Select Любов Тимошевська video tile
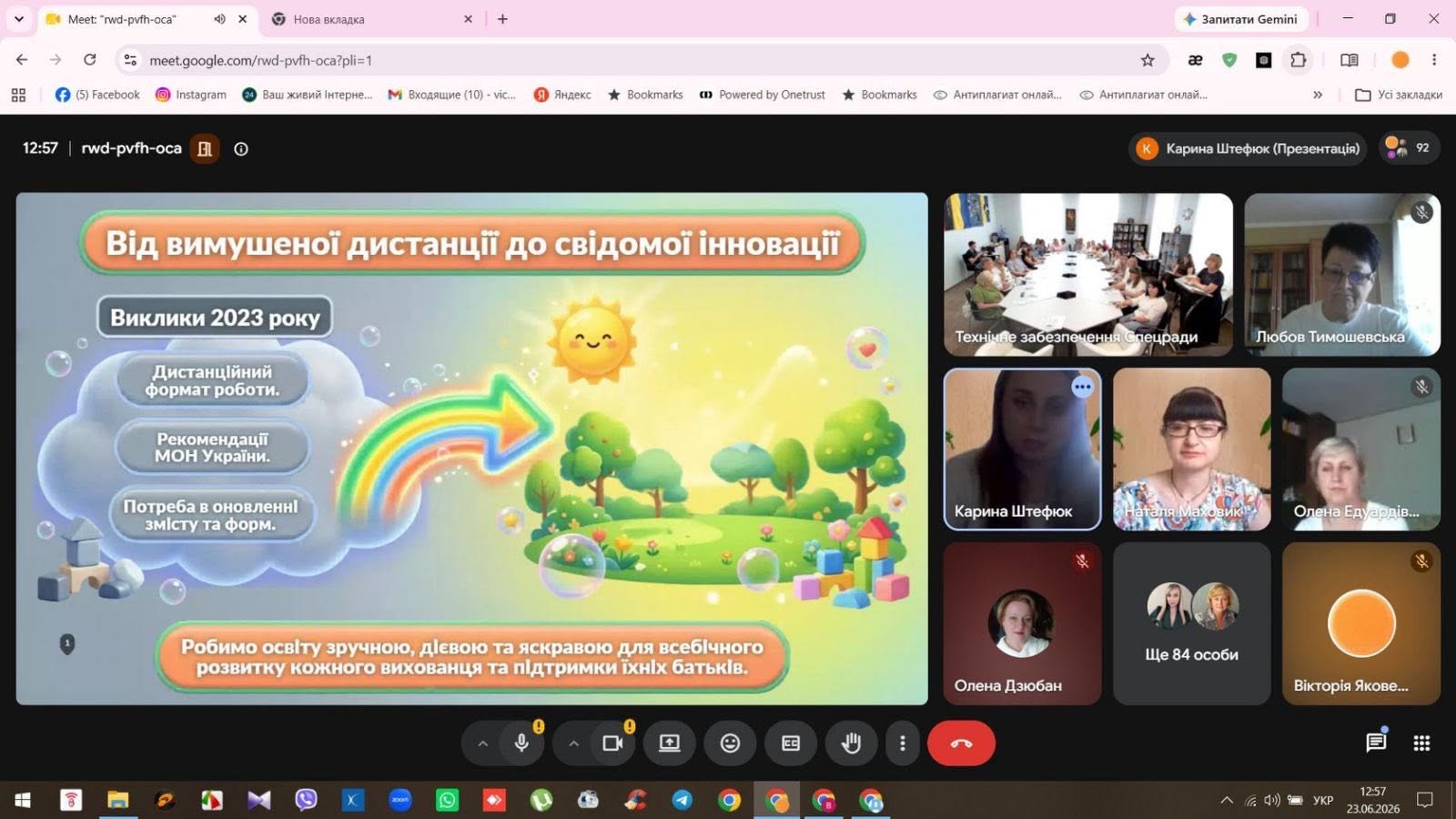The height and width of the screenshot is (819, 1456). click(1342, 274)
